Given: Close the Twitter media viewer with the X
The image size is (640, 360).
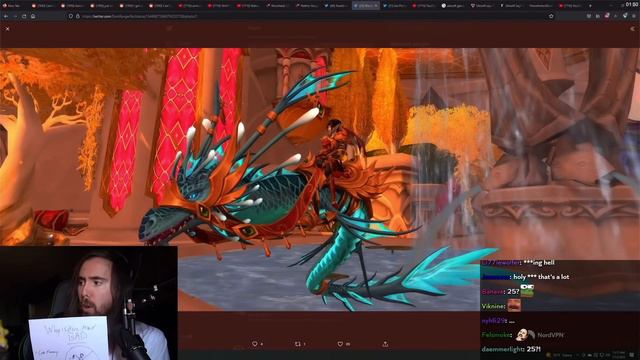Looking at the screenshot, I should tap(7, 29).
